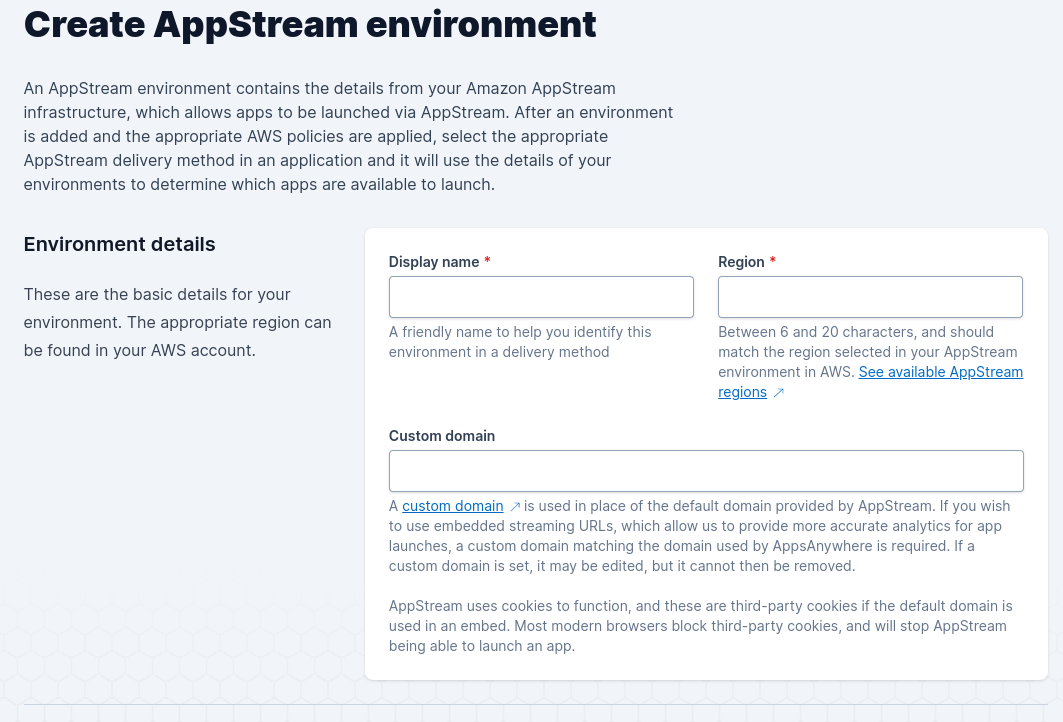Click hint text 'Between 6 and 20 characters'
The image size is (1063, 722).
(870, 362)
